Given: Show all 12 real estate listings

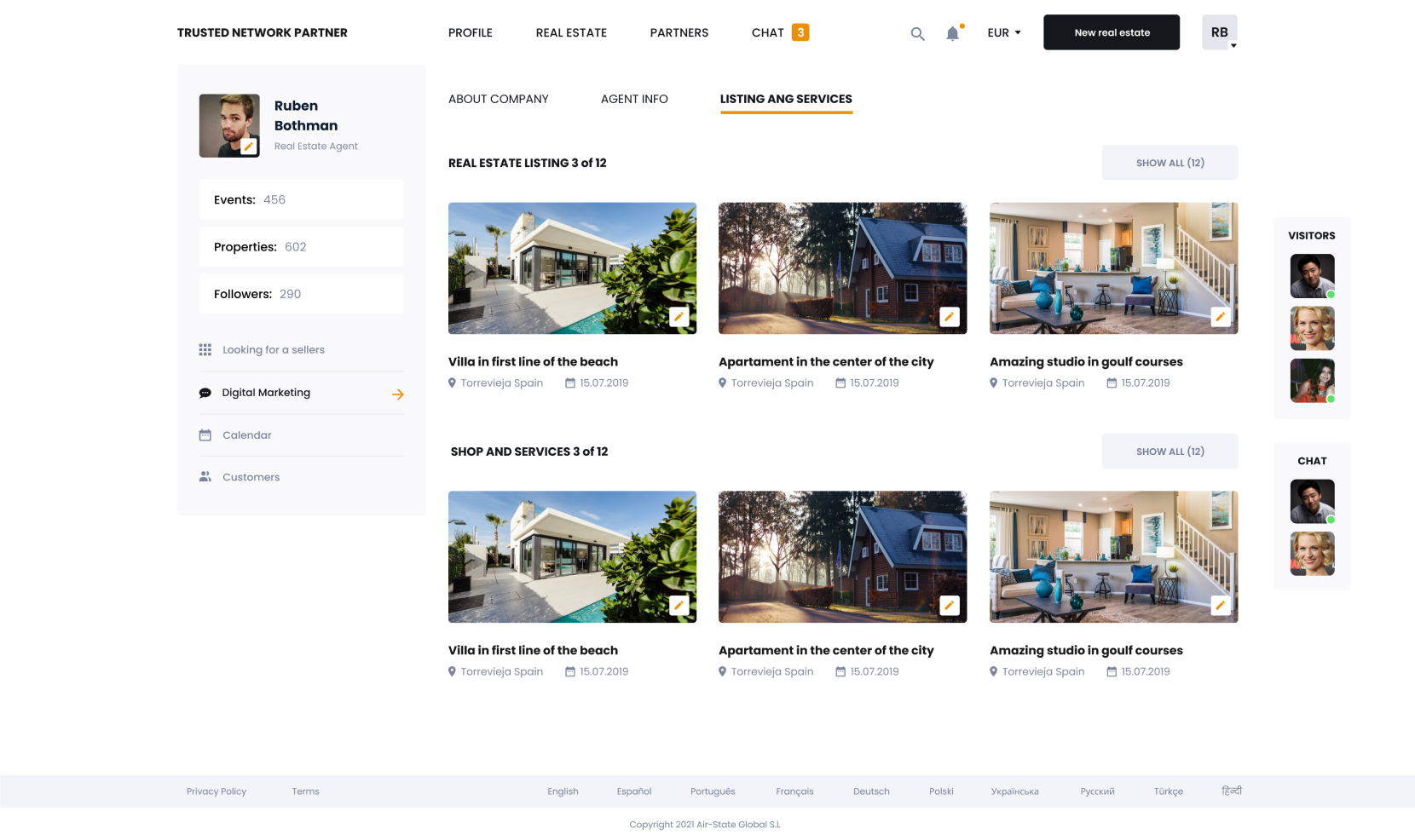Looking at the screenshot, I should tap(1170, 163).
